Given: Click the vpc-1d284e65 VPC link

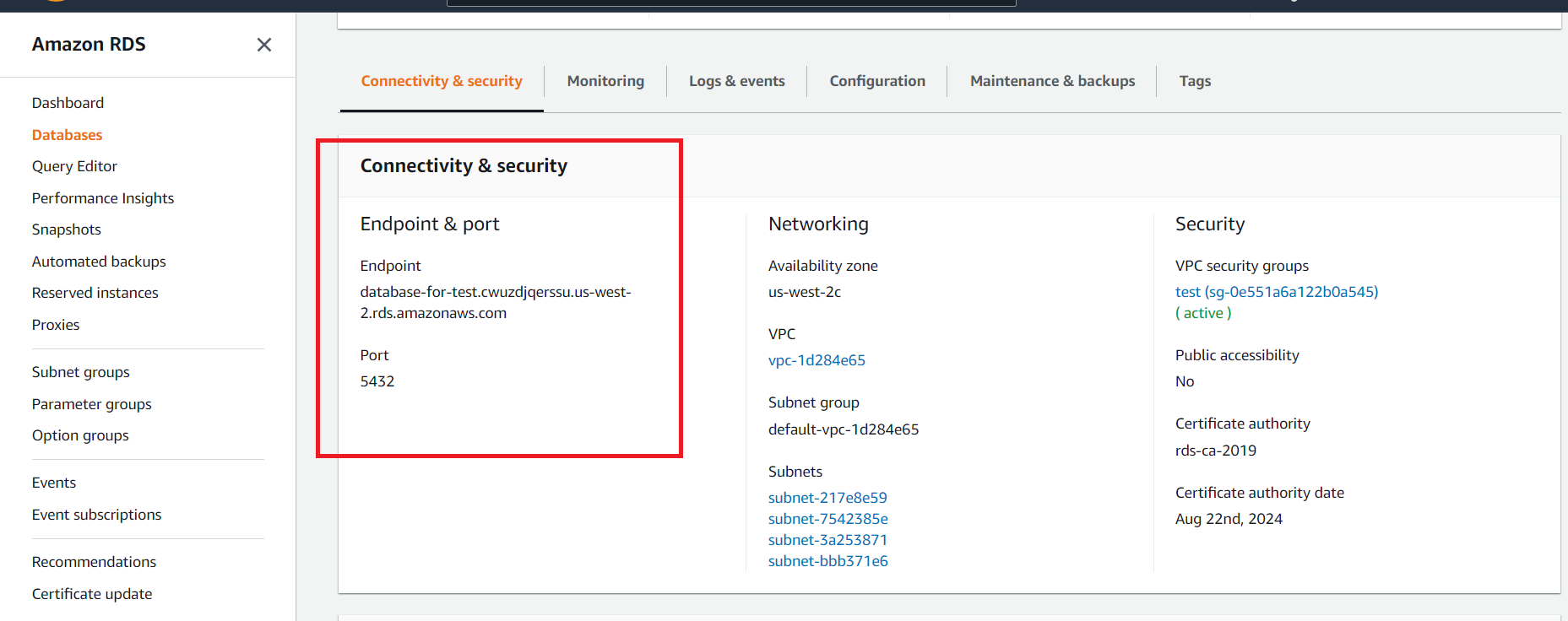Looking at the screenshot, I should pyautogui.click(x=816, y=360).
